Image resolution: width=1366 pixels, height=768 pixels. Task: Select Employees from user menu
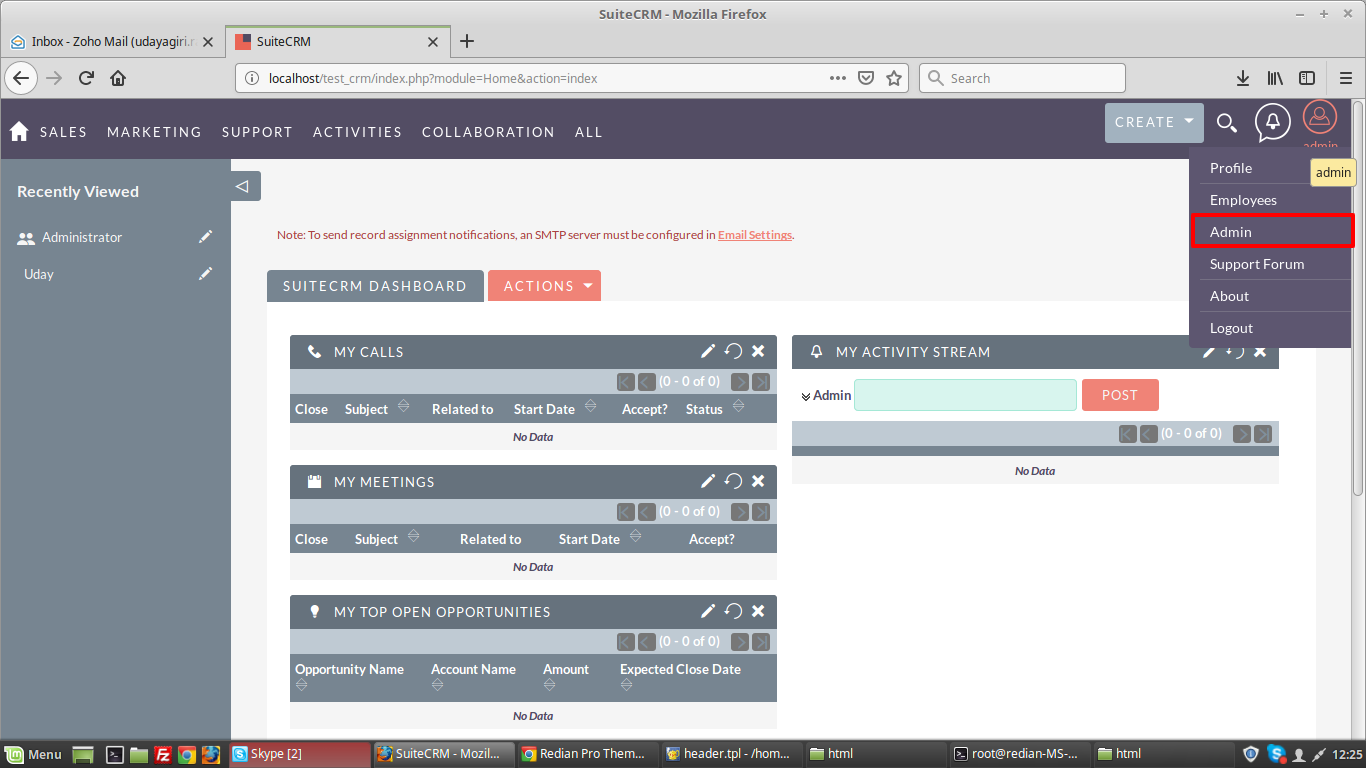(1243, 200)
